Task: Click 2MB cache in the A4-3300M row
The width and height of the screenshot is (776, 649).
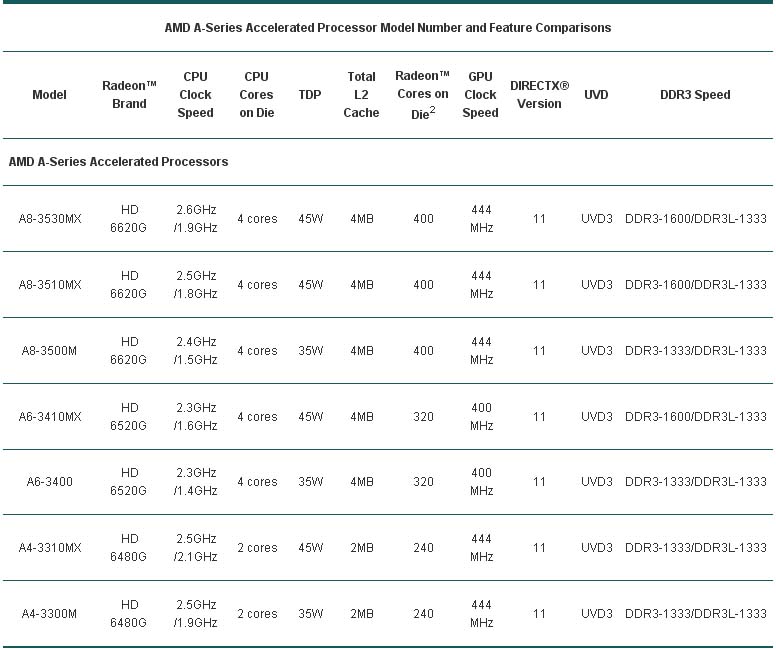Action: pyautogui.click(x=362, y=613)
